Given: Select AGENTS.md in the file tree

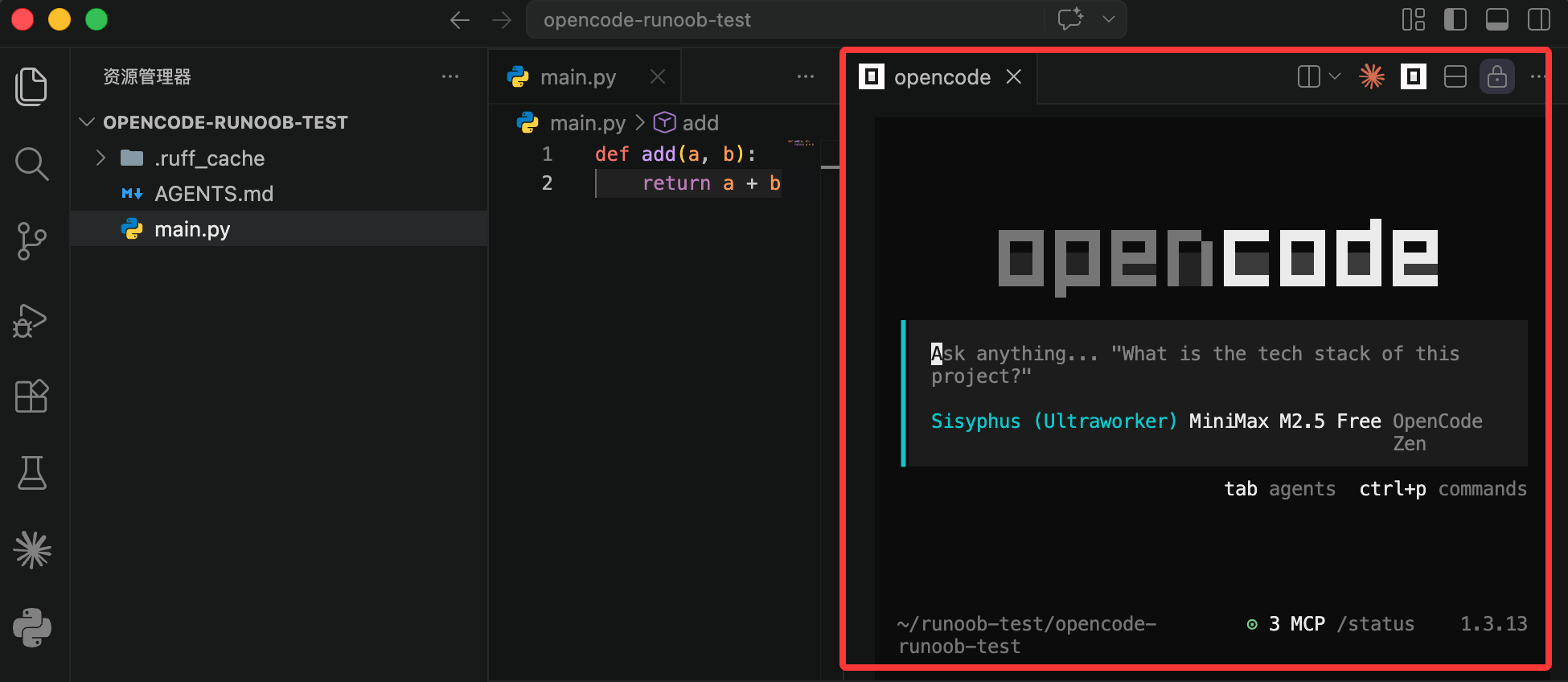Looking at the screenshot, I should point(279,193).
